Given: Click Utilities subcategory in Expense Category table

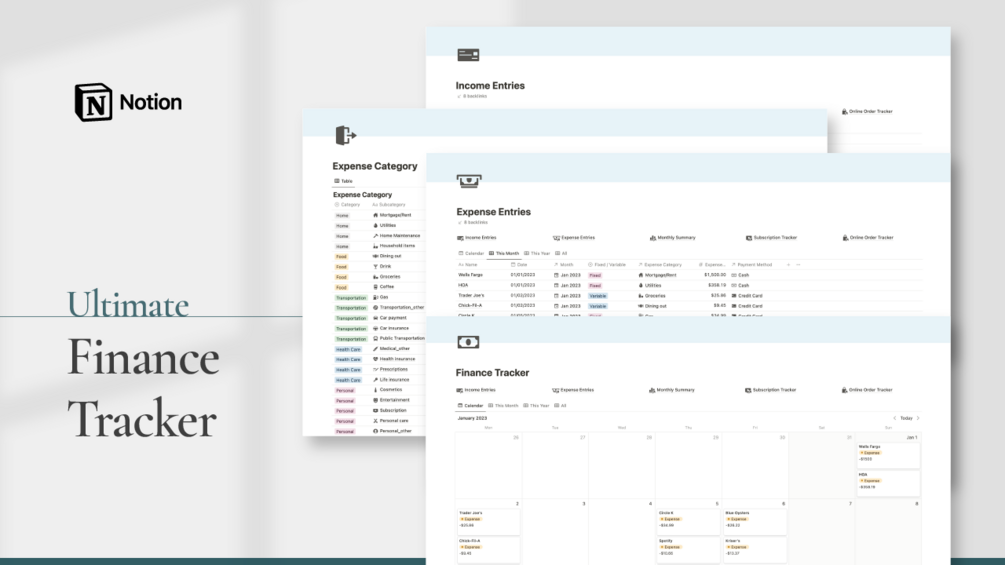Looking at the screenshot, I should click(x=384, y=225).
